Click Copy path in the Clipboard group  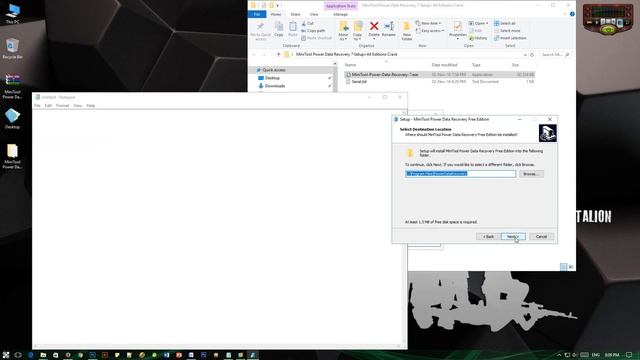(x=313, y=31)
